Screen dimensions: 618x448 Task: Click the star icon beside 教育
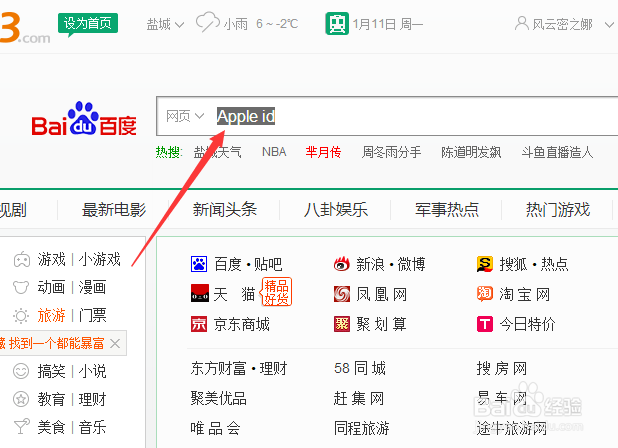[x=21, y=399]
